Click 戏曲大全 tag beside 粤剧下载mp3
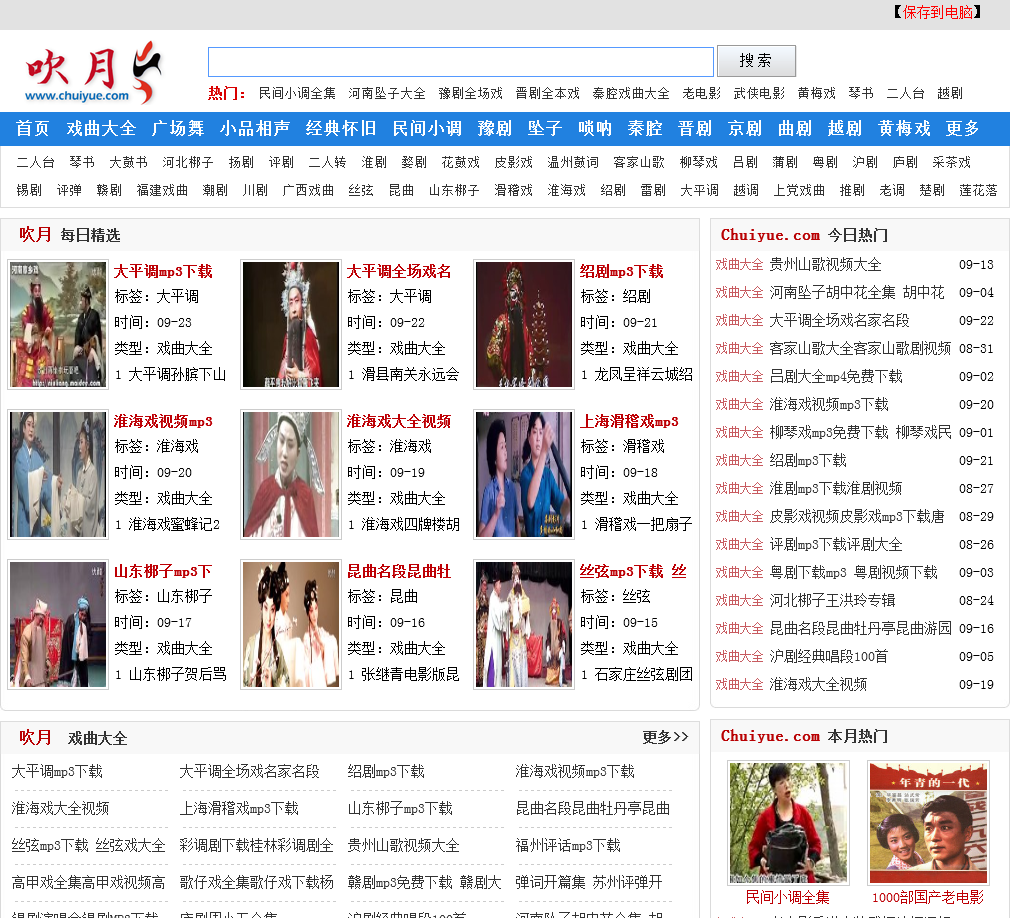The image size is (1010, 918). pos(739,573)
